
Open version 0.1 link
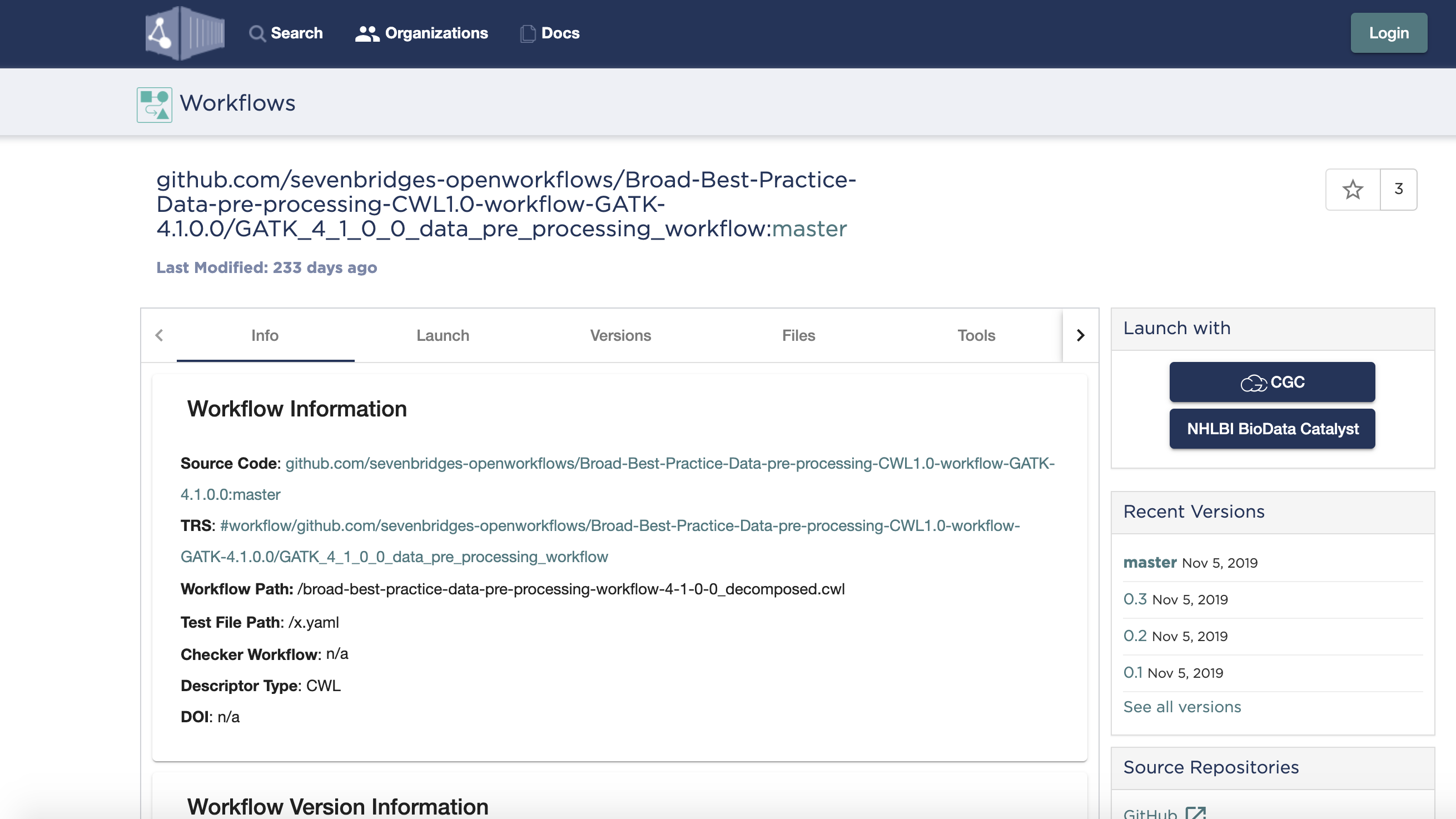pos(1132,673)
